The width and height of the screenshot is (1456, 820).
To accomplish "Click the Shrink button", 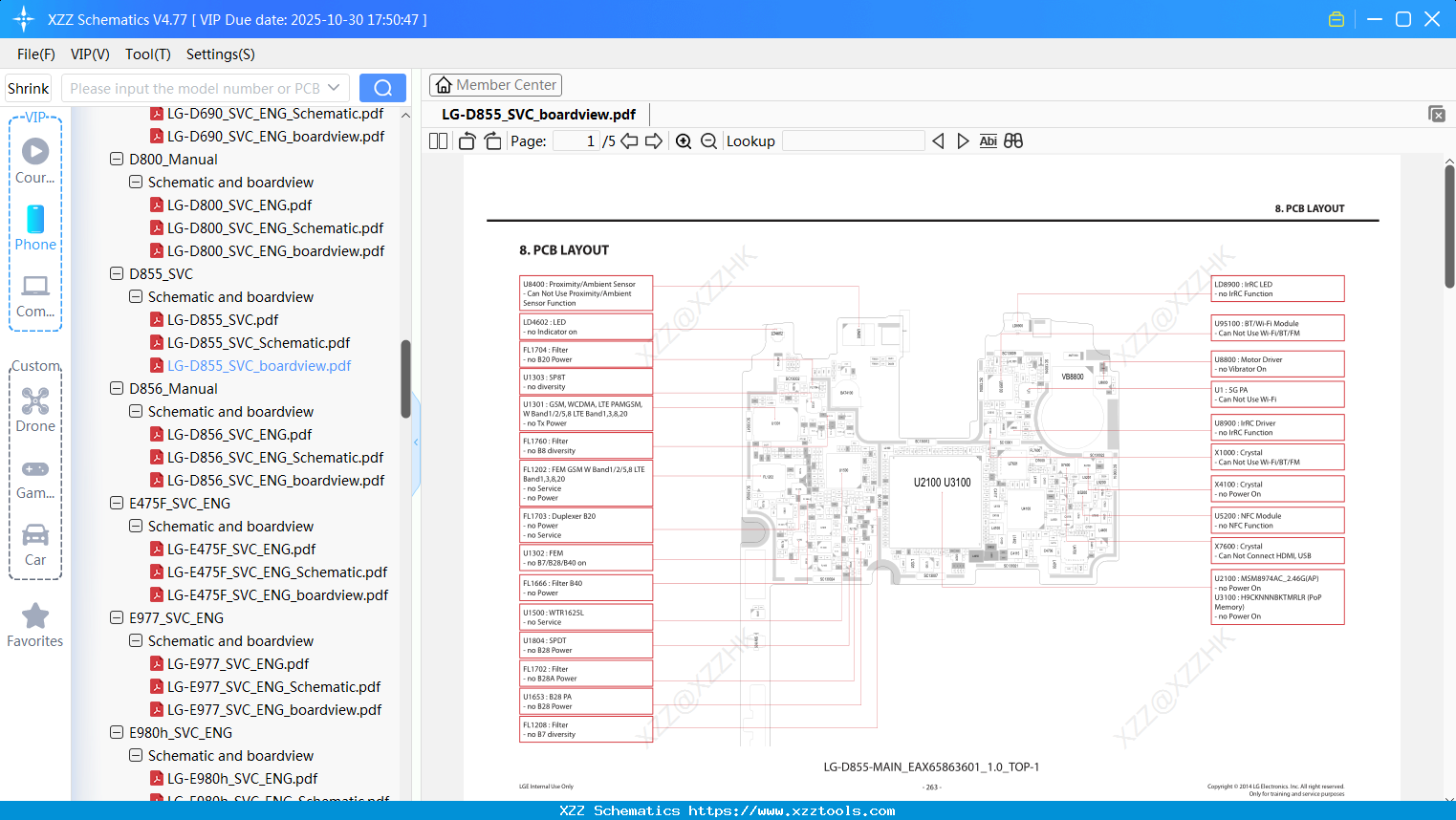I will pos(28,87).
